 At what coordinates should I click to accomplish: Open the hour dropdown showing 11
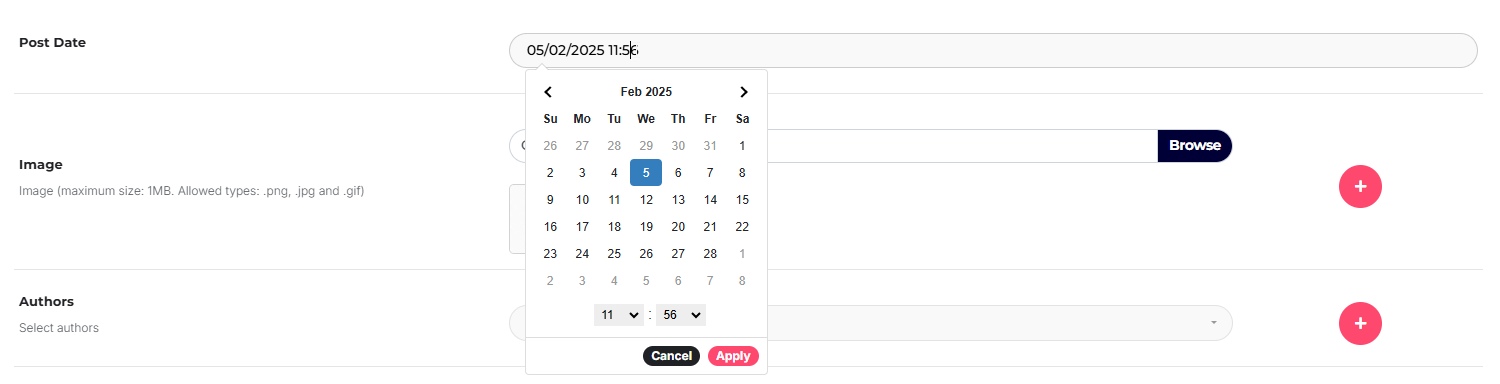619,315
